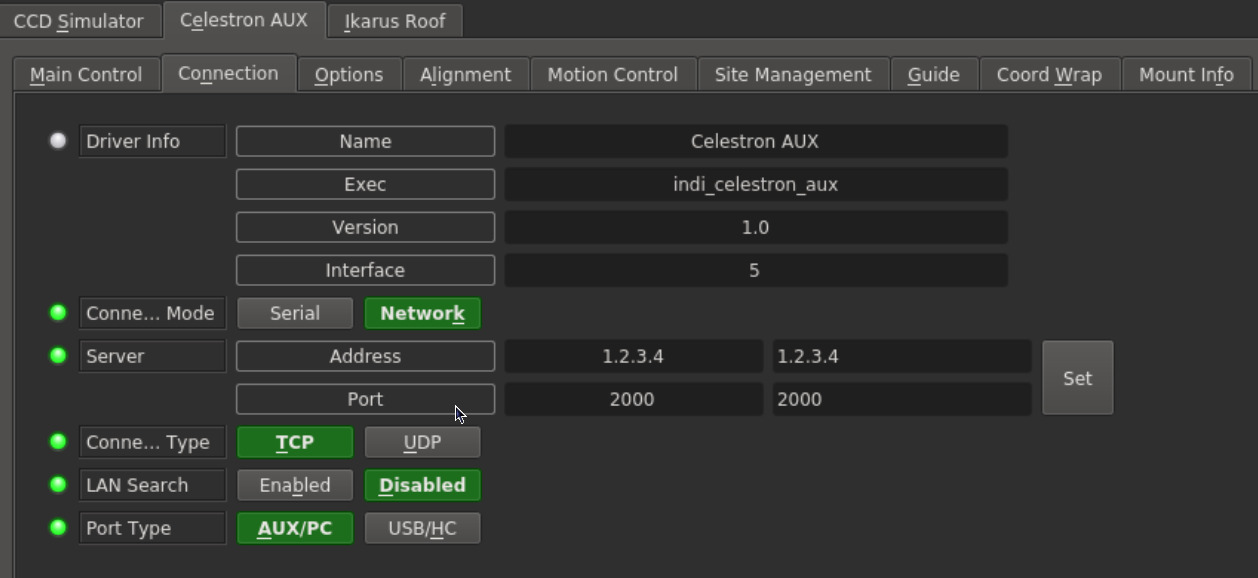This screenshot has width=1258, height=578.
Task: Click the Connection Type green status light
Action: (x=58, y=442)
